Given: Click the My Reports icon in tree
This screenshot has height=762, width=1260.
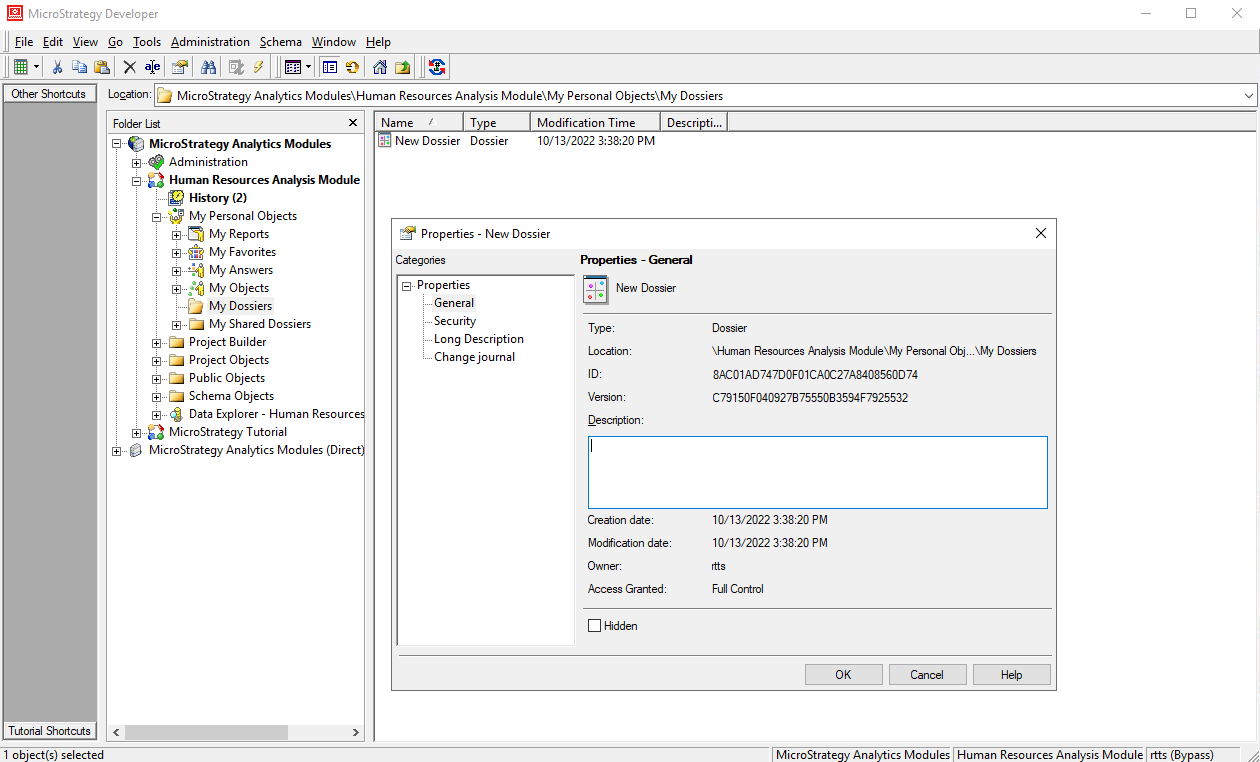Looking at the screenshot, I should click(196, 234).
